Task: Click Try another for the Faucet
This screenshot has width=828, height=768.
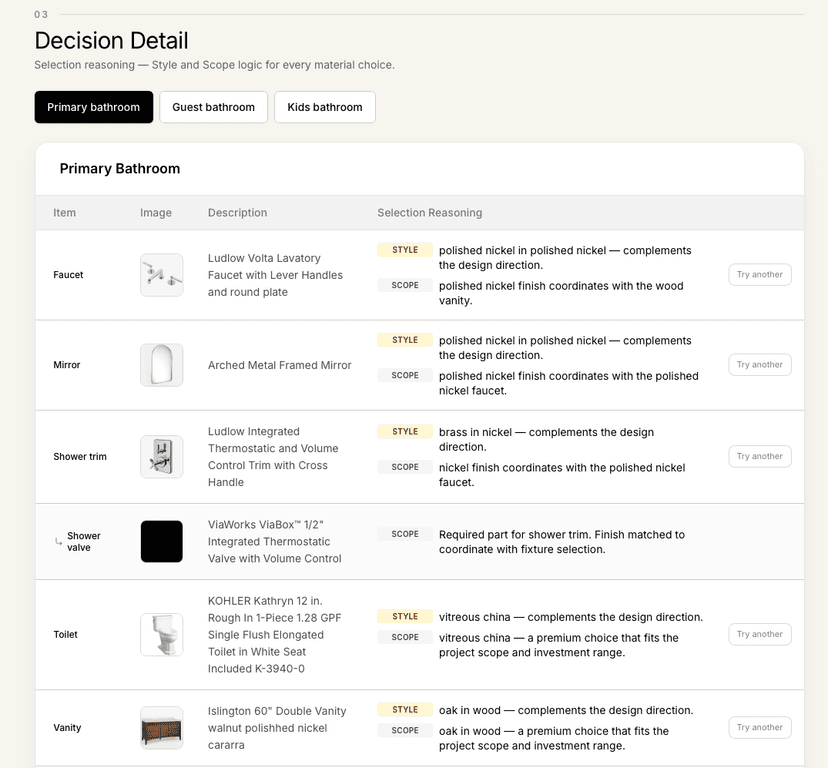Action: [x=759, y=274]
